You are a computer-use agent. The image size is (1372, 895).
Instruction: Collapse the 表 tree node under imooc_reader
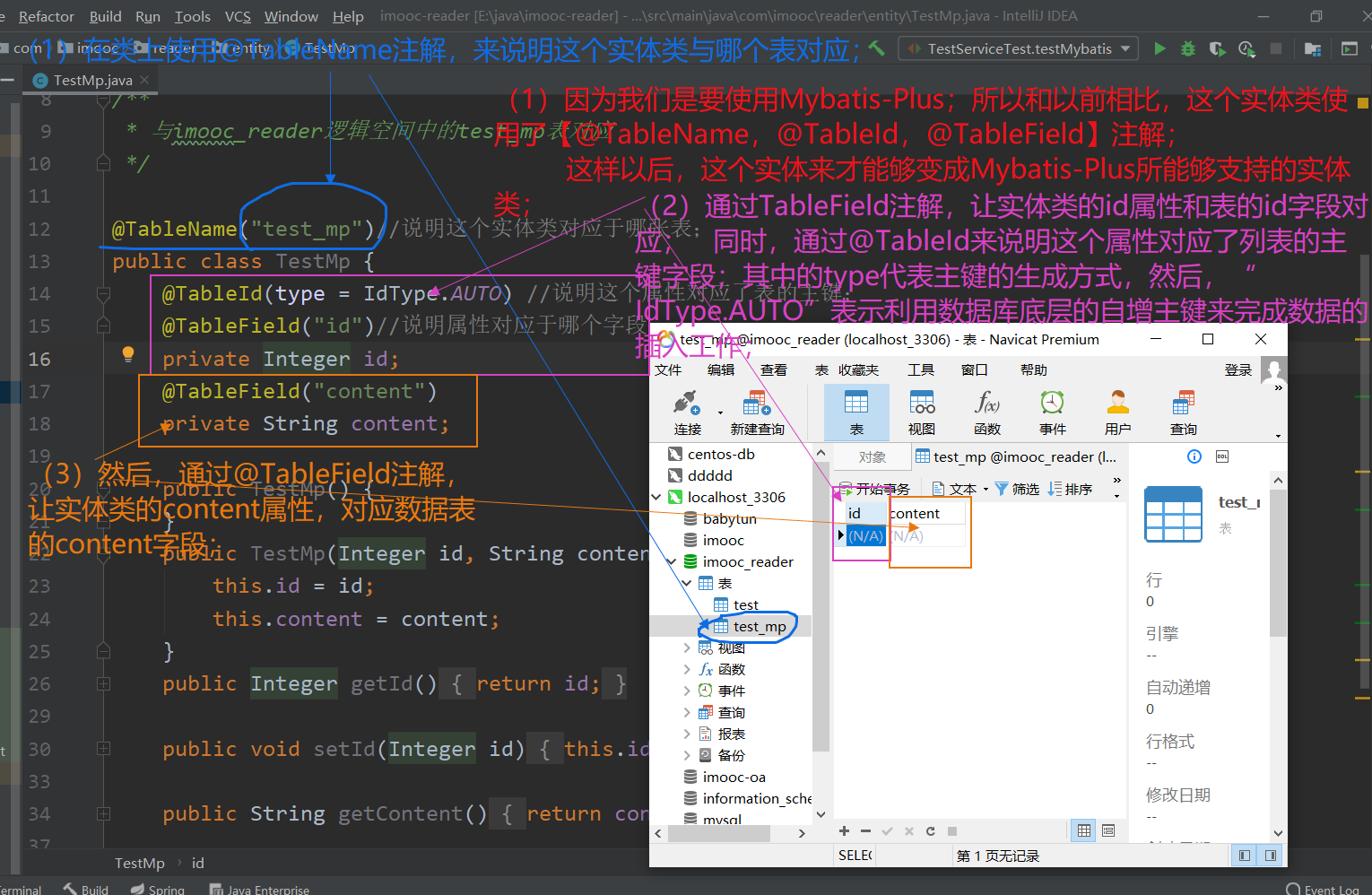(686, 582)
